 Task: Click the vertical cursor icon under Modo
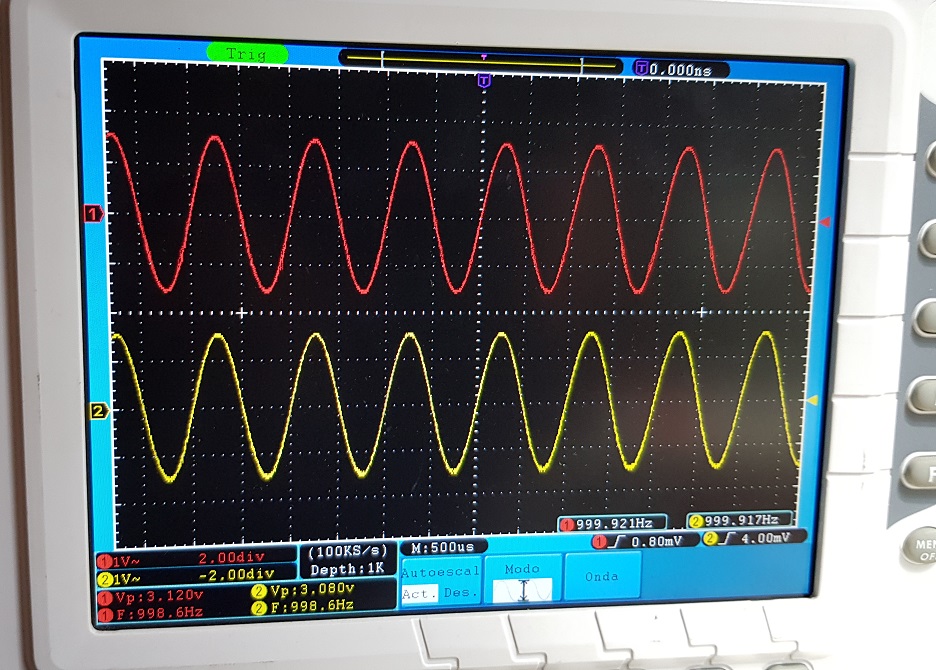coord(523,591)
